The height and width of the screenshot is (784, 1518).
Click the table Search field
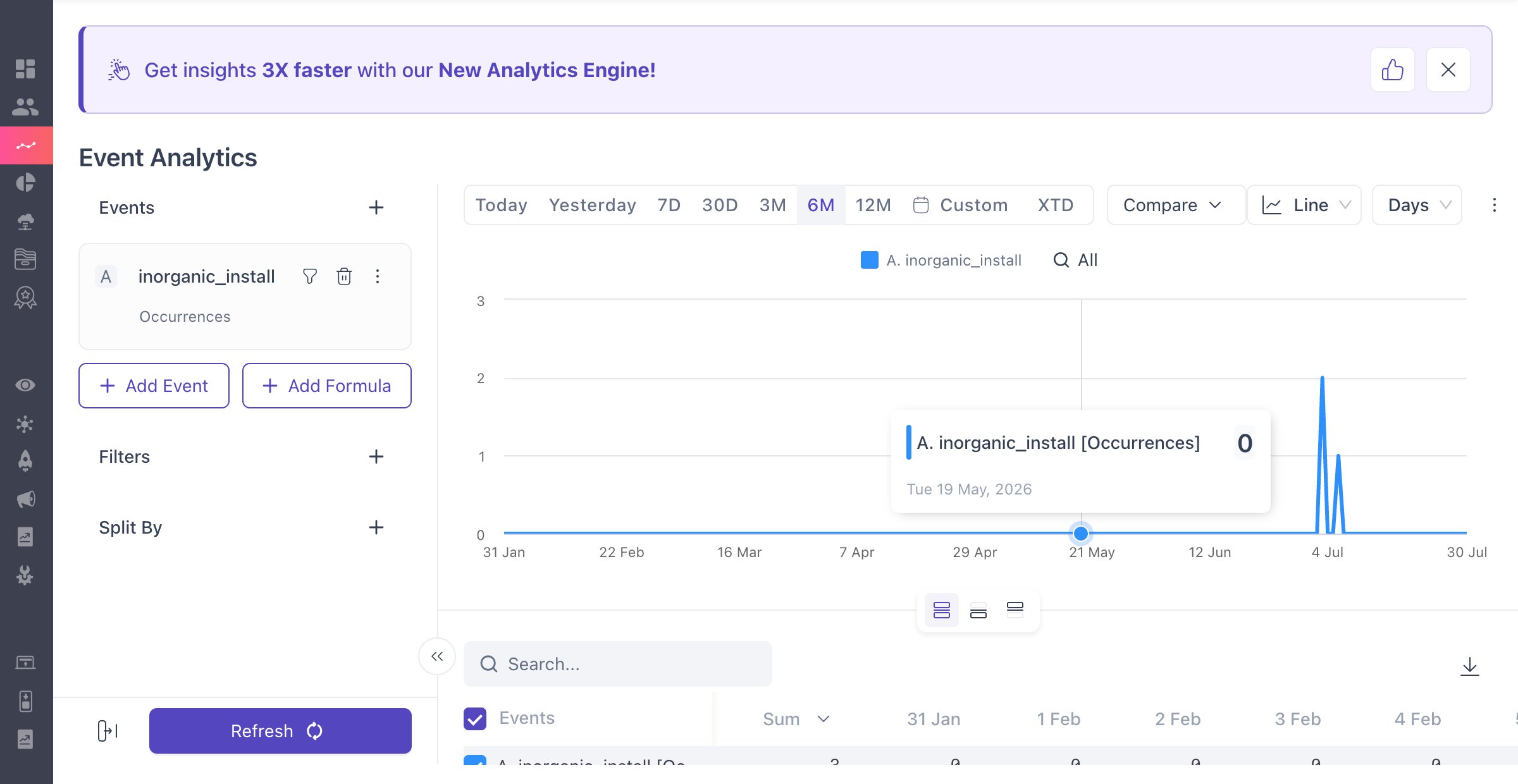pos(618,664)
